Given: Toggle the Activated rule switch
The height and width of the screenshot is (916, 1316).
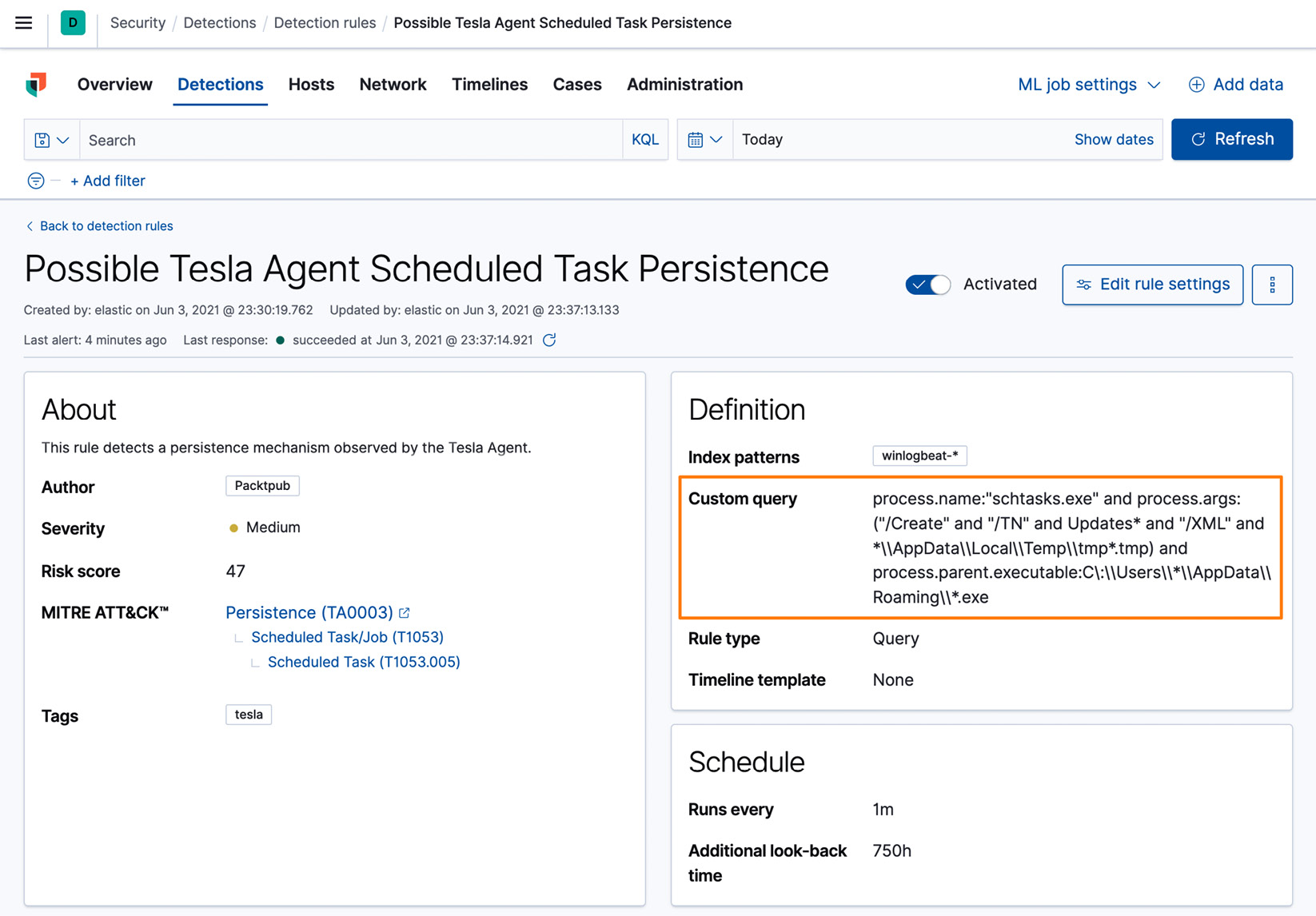Looking at the screenshot, I should click(927, 285).
